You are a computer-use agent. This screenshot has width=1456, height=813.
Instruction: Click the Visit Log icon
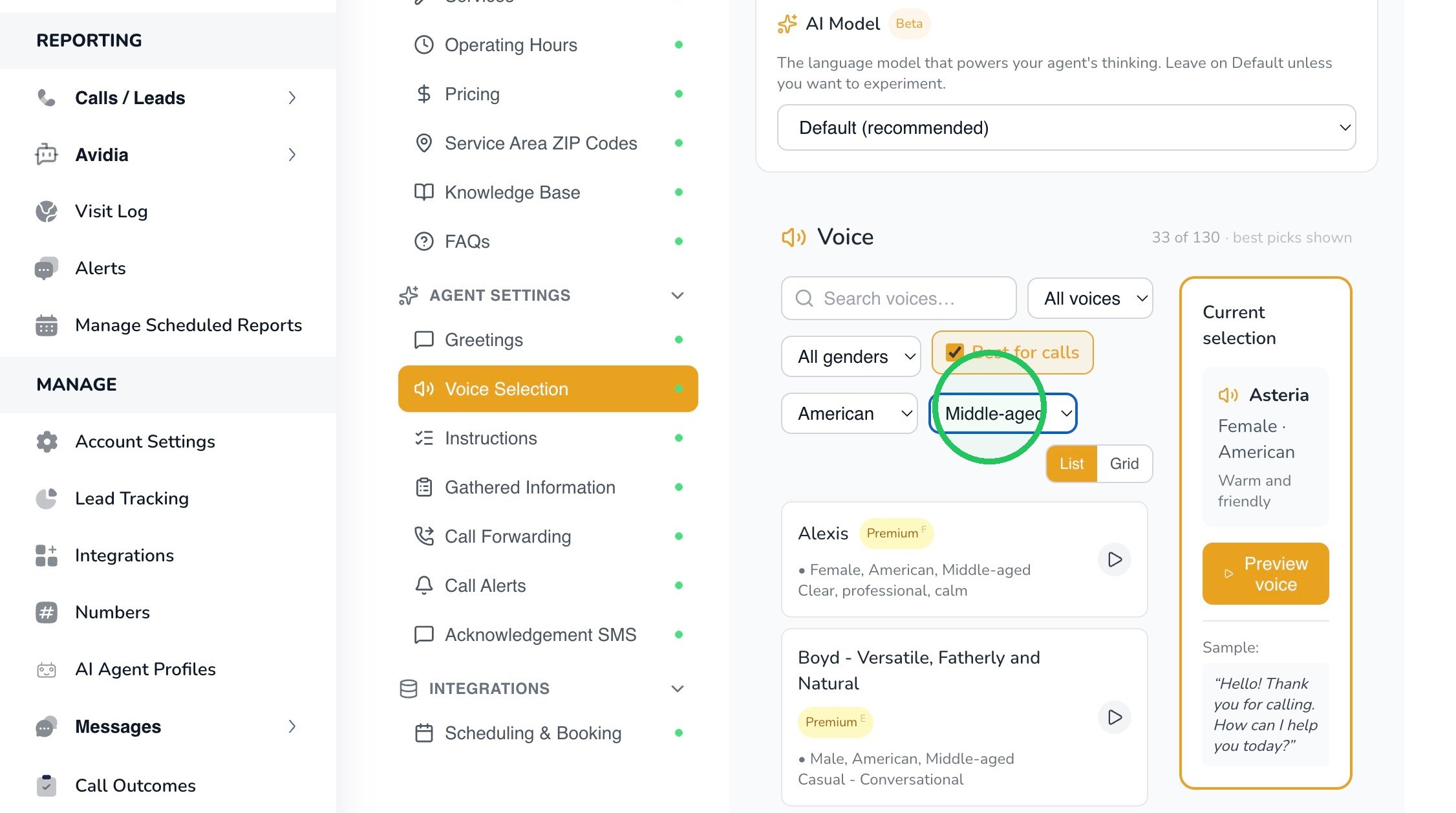pyautogui.click(x=47, y=211)
